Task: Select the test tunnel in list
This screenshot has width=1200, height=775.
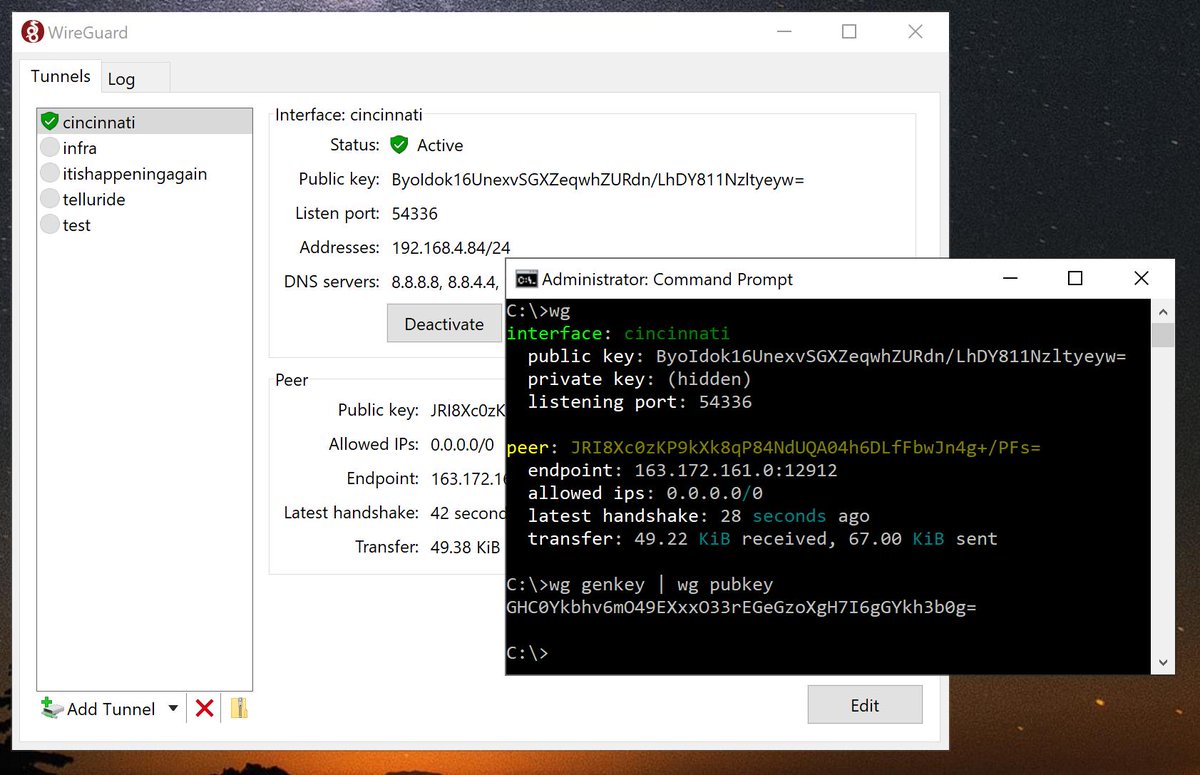Action: (145, 225)
